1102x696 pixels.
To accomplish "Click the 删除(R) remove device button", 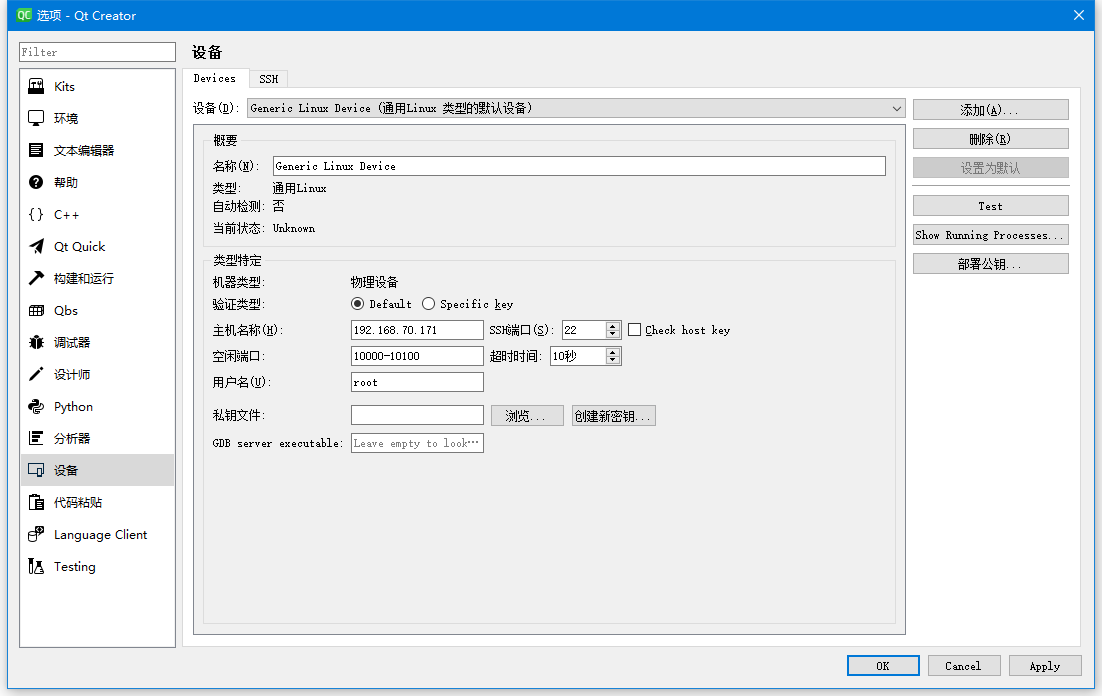I will 990,138.
